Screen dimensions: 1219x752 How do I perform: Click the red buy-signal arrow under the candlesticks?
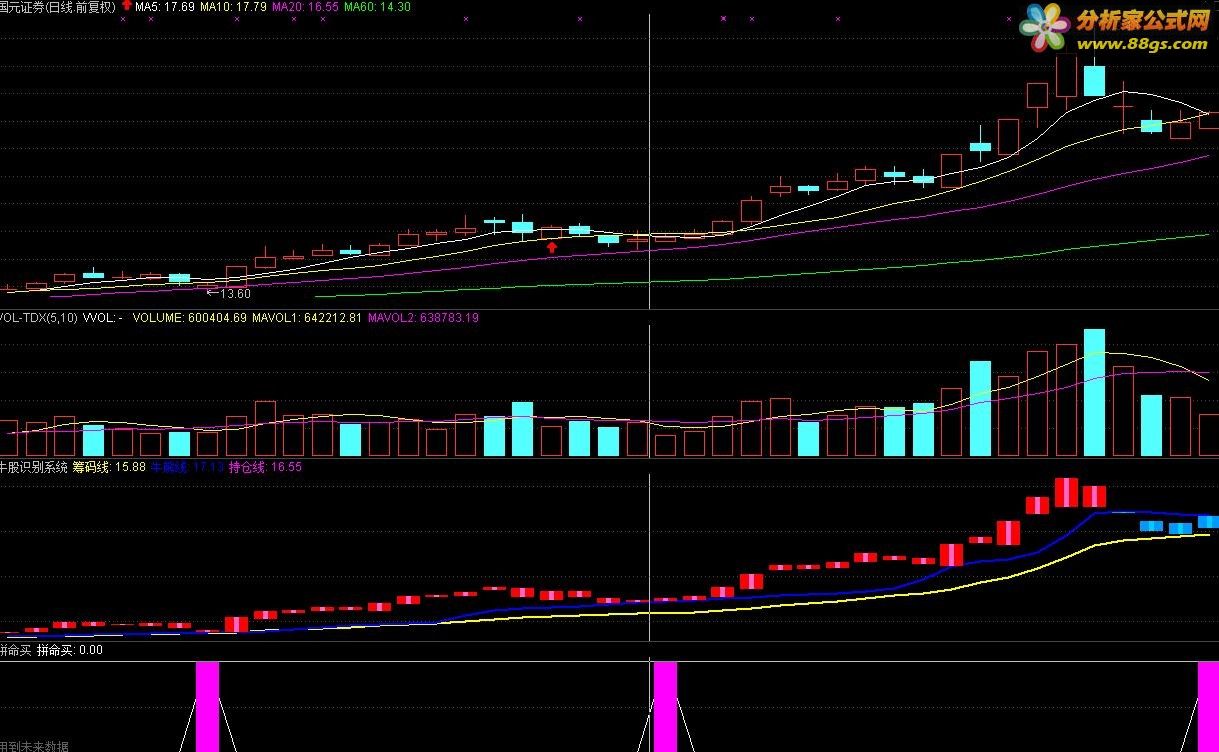click(552, 247)
